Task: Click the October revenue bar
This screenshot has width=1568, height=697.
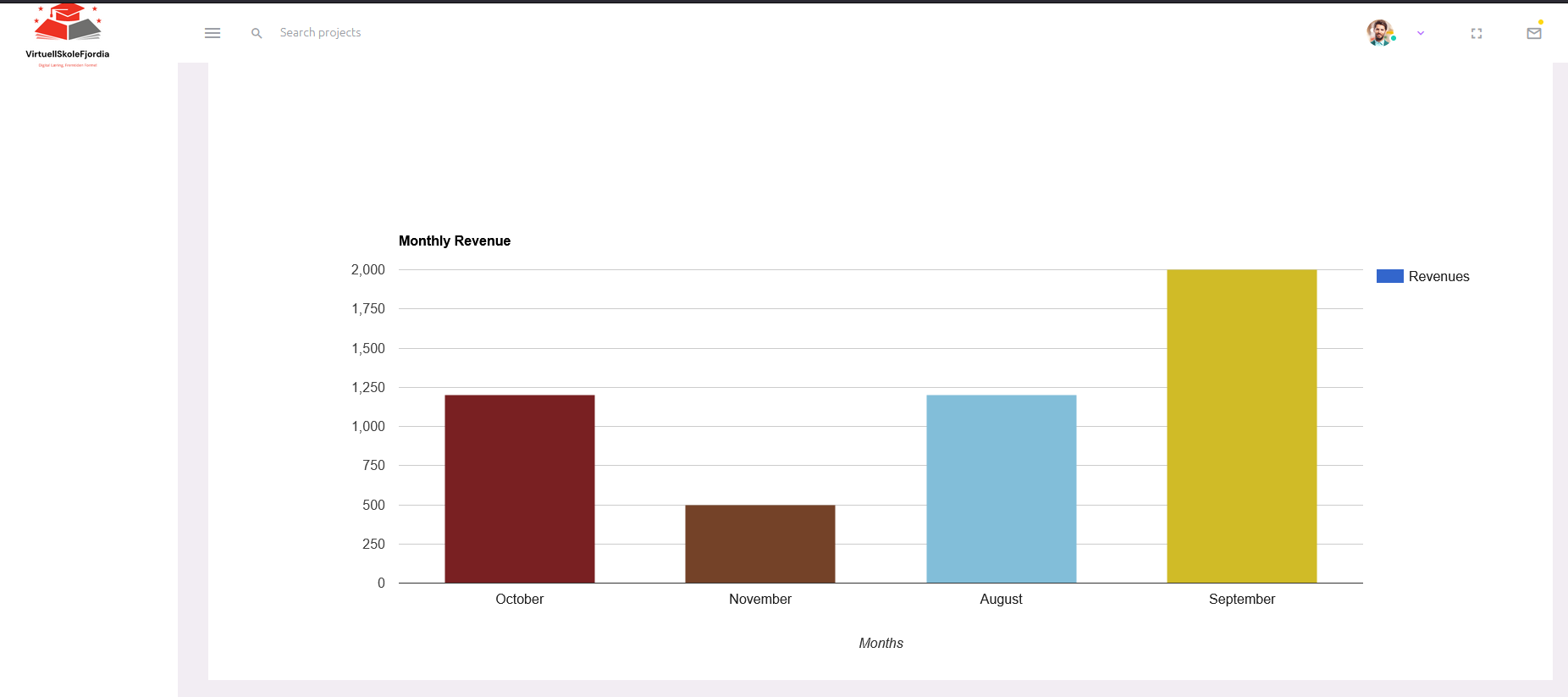Action: pos(520,489)
